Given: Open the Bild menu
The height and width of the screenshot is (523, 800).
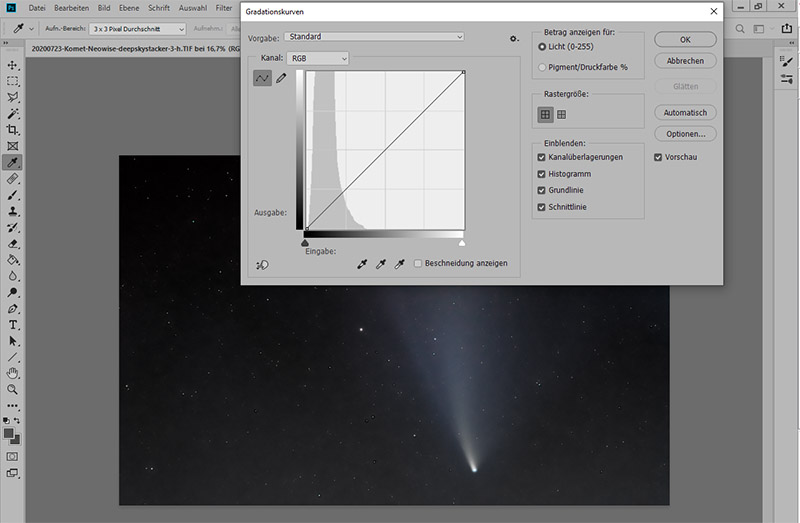Looking at the screenshot, I should [104, 8].
